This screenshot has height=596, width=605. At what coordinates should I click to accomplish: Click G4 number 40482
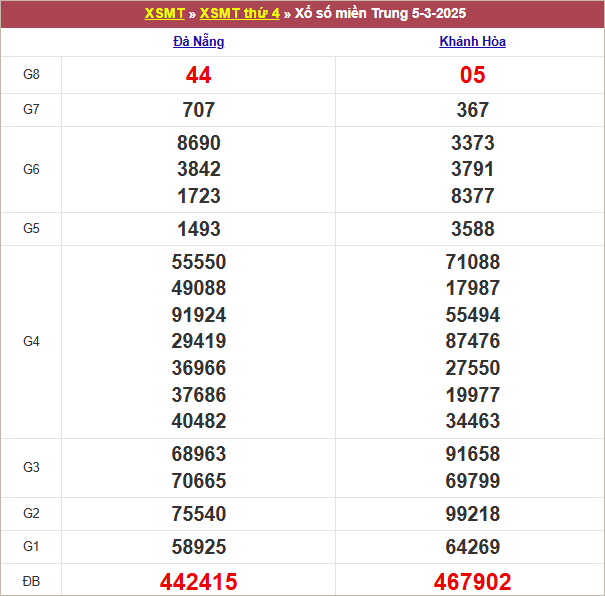(199, 421)
